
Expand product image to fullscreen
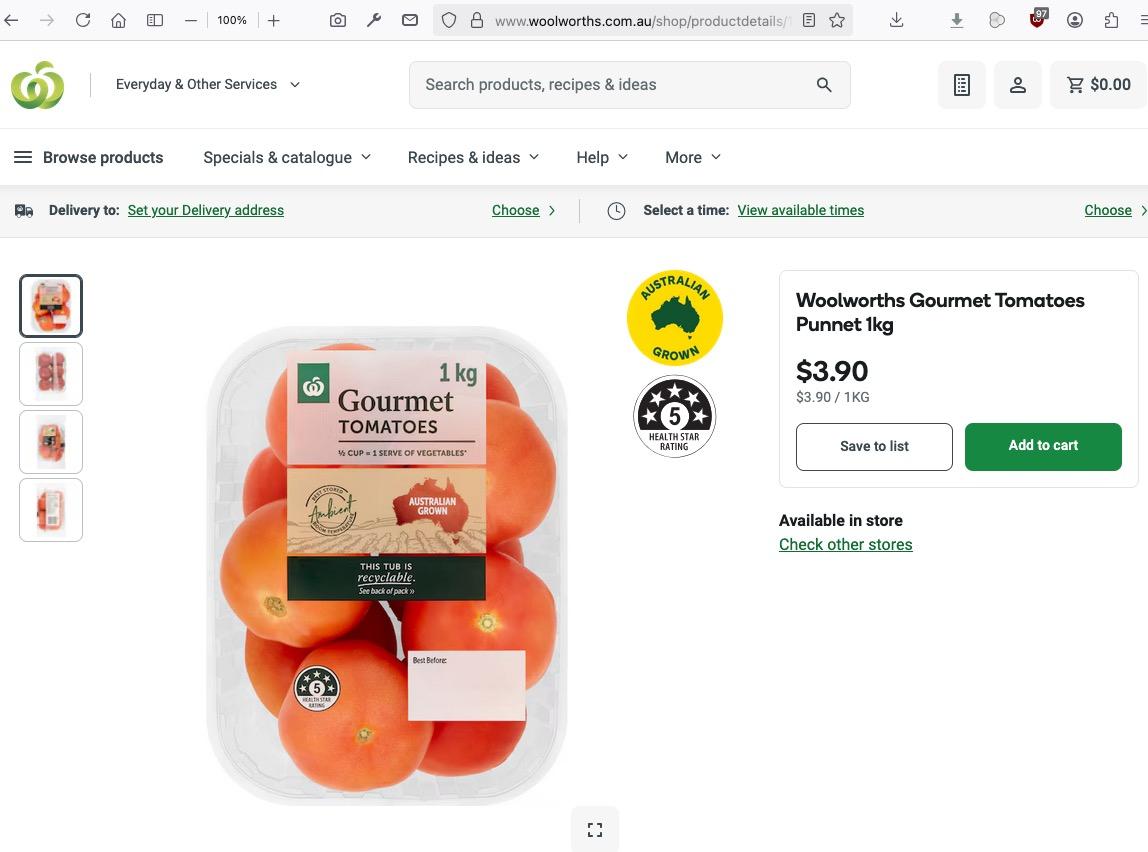point(595,830)
